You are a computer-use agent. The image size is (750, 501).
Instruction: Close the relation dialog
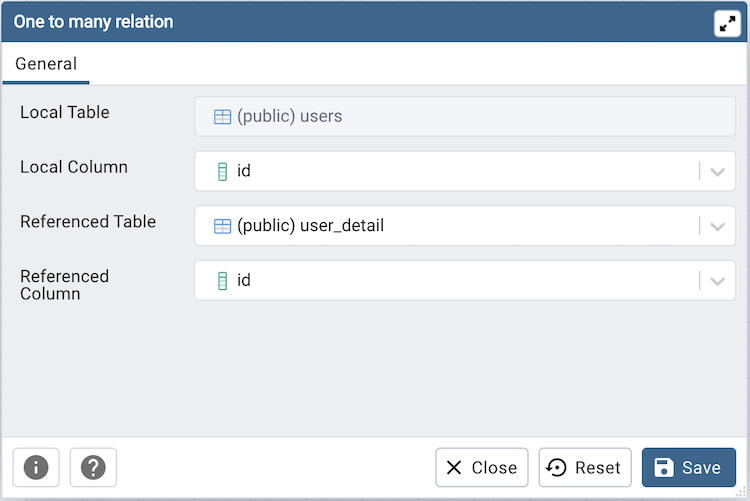point(482,468)
